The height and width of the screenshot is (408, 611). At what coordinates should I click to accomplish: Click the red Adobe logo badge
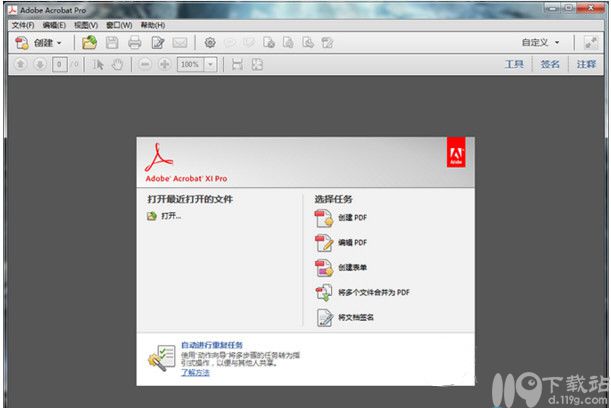[x=456, y=152]
